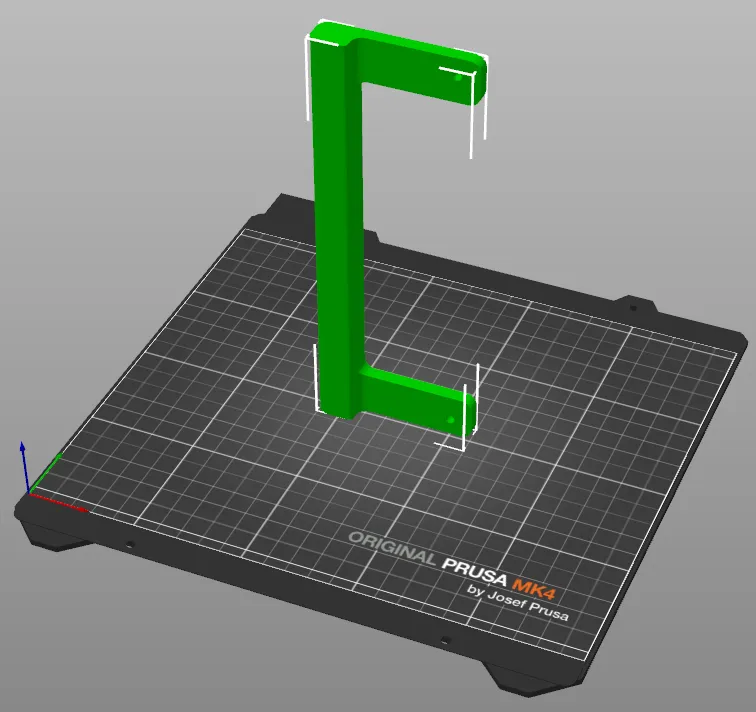The image size is (756, 712).
Task: Click the white PRUSA logo text
Action: click(x=474, y=571)
